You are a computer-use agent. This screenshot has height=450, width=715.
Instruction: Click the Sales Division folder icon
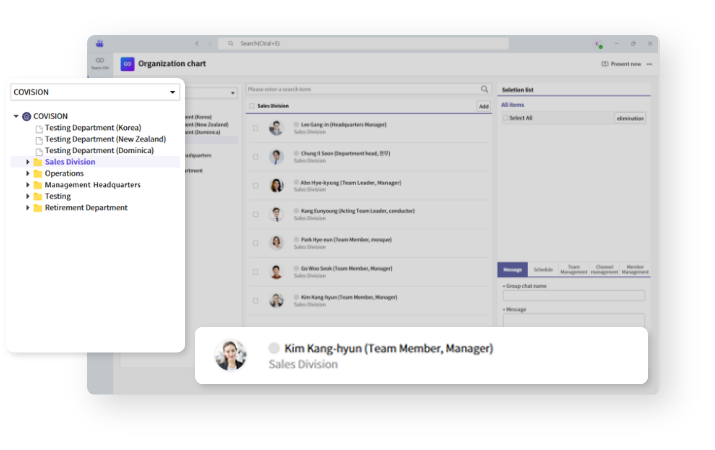38,162
